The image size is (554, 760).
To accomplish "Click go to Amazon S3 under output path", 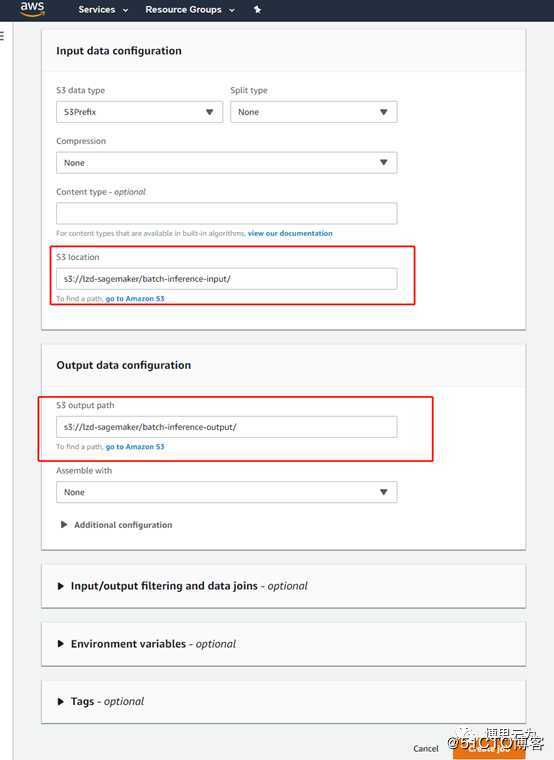I will point(135,446).
